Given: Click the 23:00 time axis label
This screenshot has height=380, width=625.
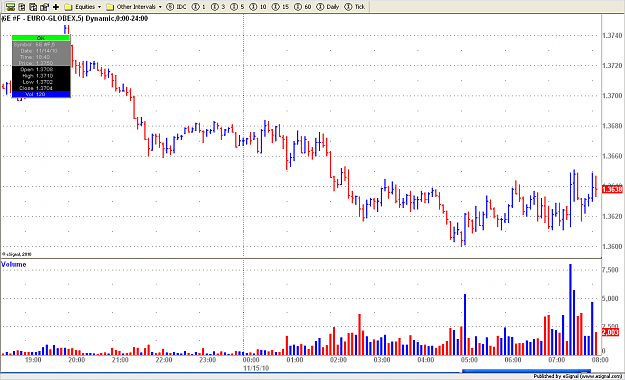Looking at the screenshot, I should 207,360.
